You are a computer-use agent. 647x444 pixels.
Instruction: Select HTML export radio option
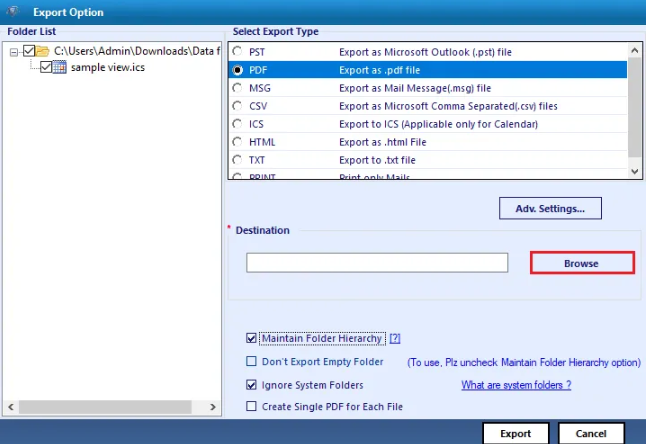tap(237, 142)
